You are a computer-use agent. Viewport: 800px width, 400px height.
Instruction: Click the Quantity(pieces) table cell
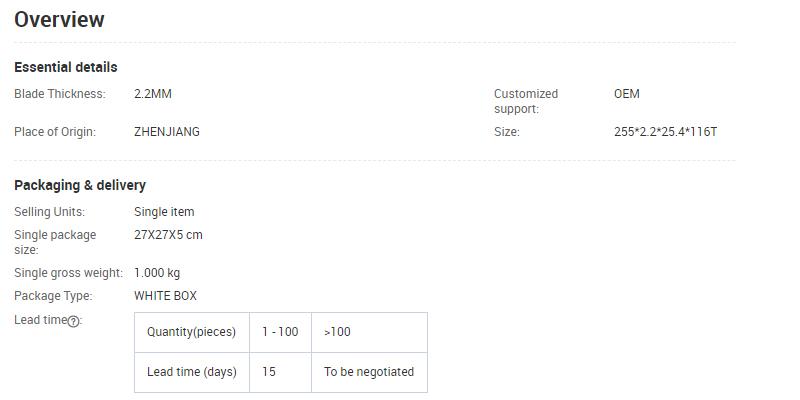[191, 332]
